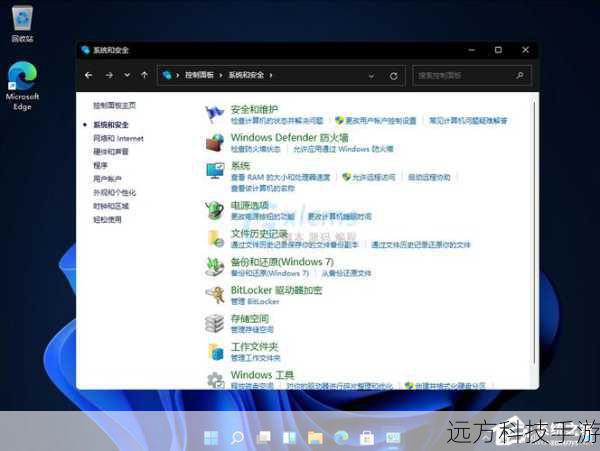Click 管理 BitLocker link
600x451 pixels.
[x=255, y=301]
